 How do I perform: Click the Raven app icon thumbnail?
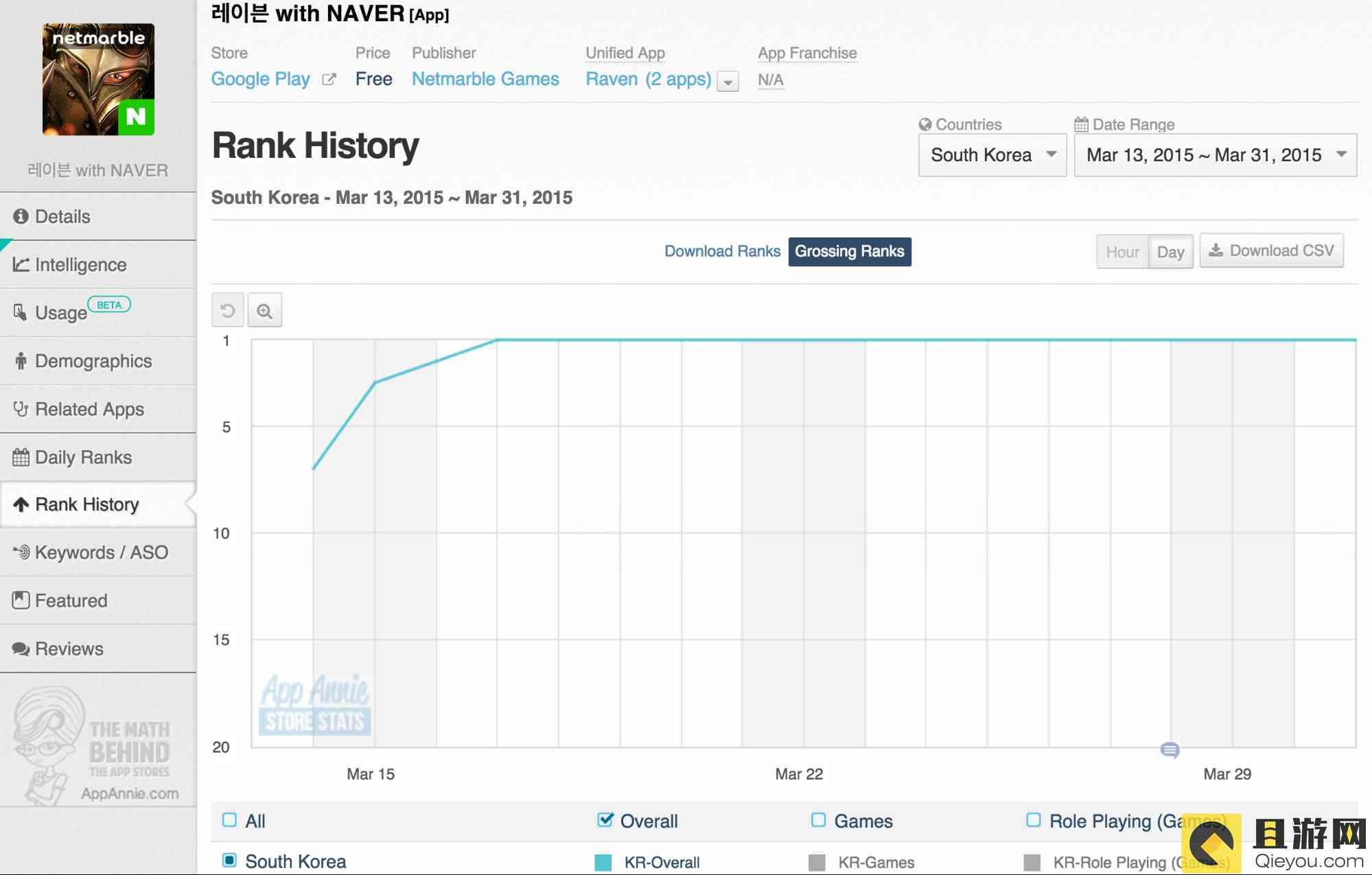(98, 79)
